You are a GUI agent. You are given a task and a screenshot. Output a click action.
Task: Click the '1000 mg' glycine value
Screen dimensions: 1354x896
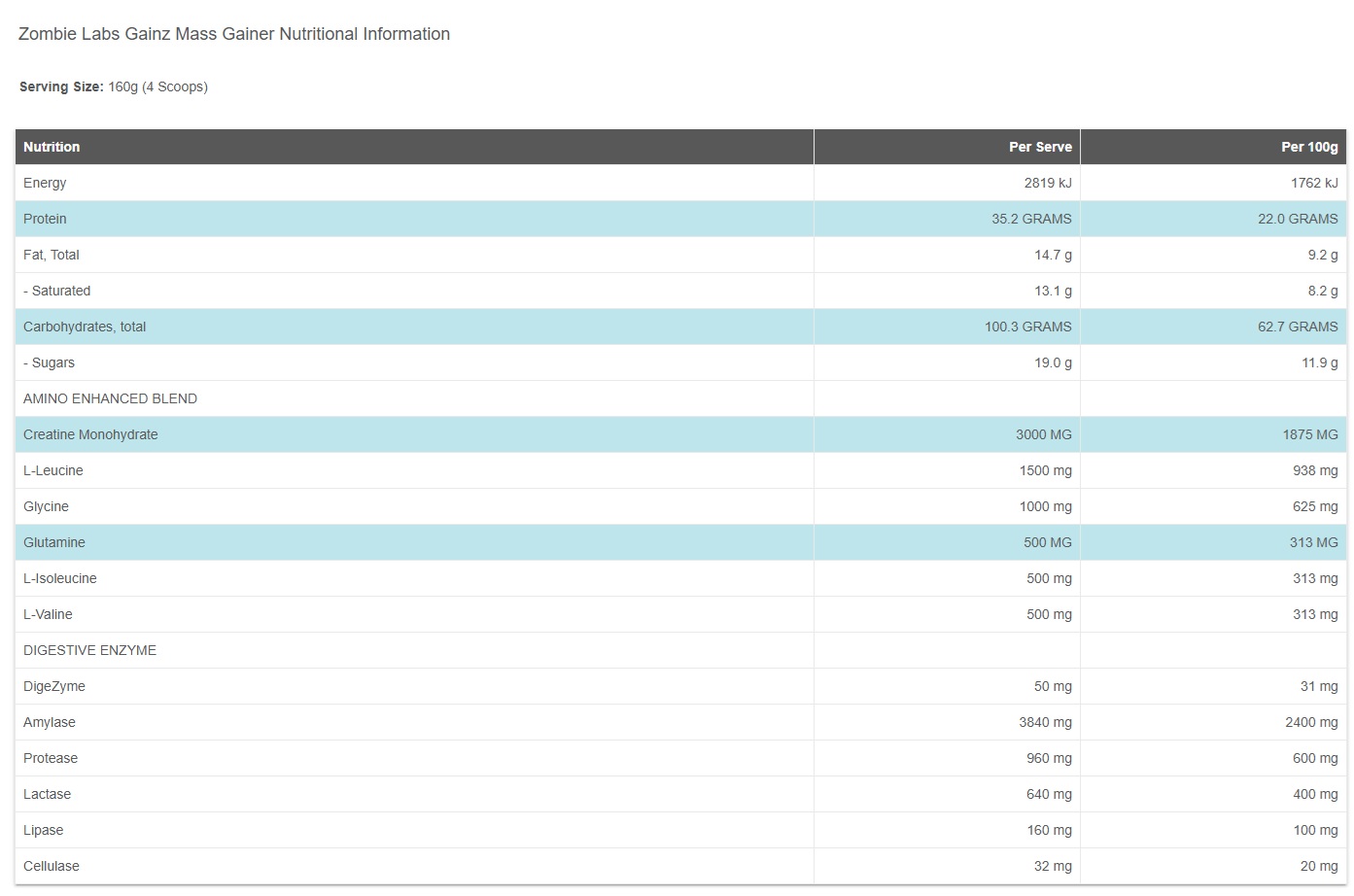pyautogui.click(x=1046, y=506)
